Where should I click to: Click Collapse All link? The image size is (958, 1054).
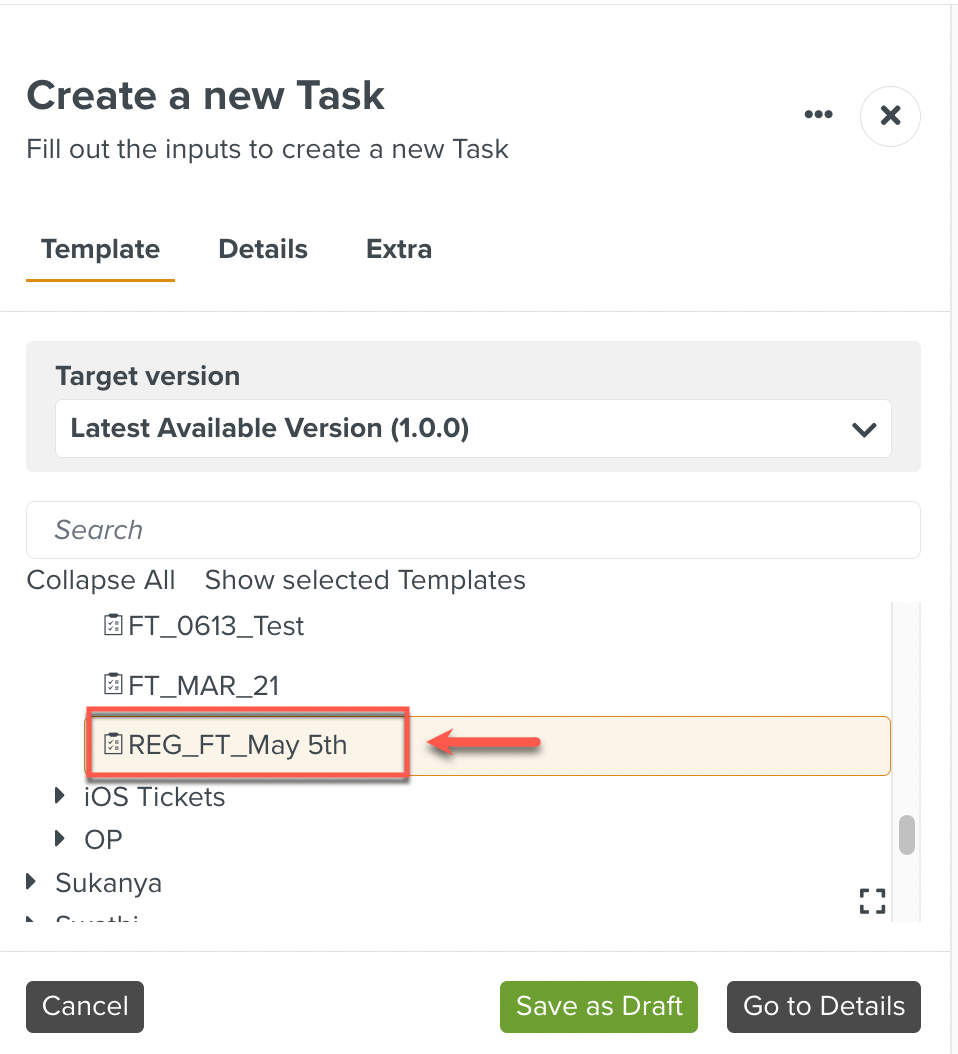101,580
